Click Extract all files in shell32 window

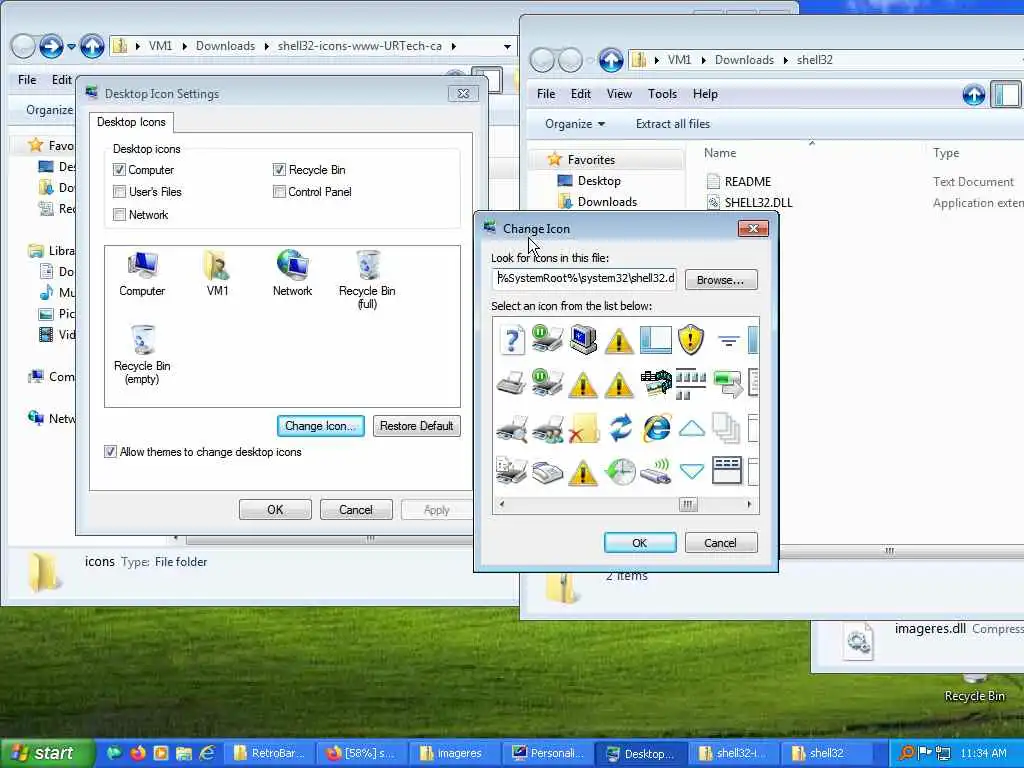(x=673, y=124)
